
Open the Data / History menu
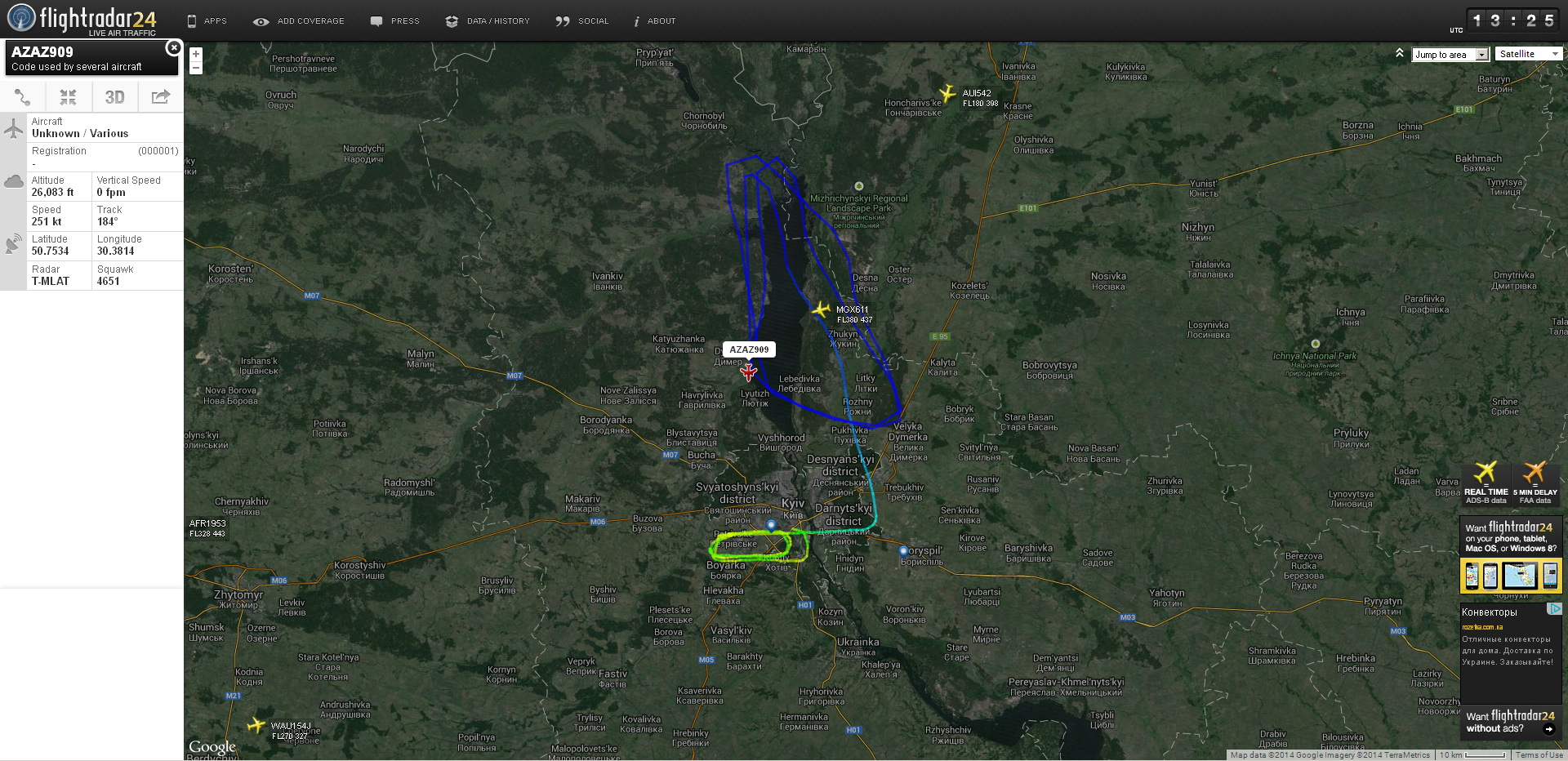pos(488,21)
